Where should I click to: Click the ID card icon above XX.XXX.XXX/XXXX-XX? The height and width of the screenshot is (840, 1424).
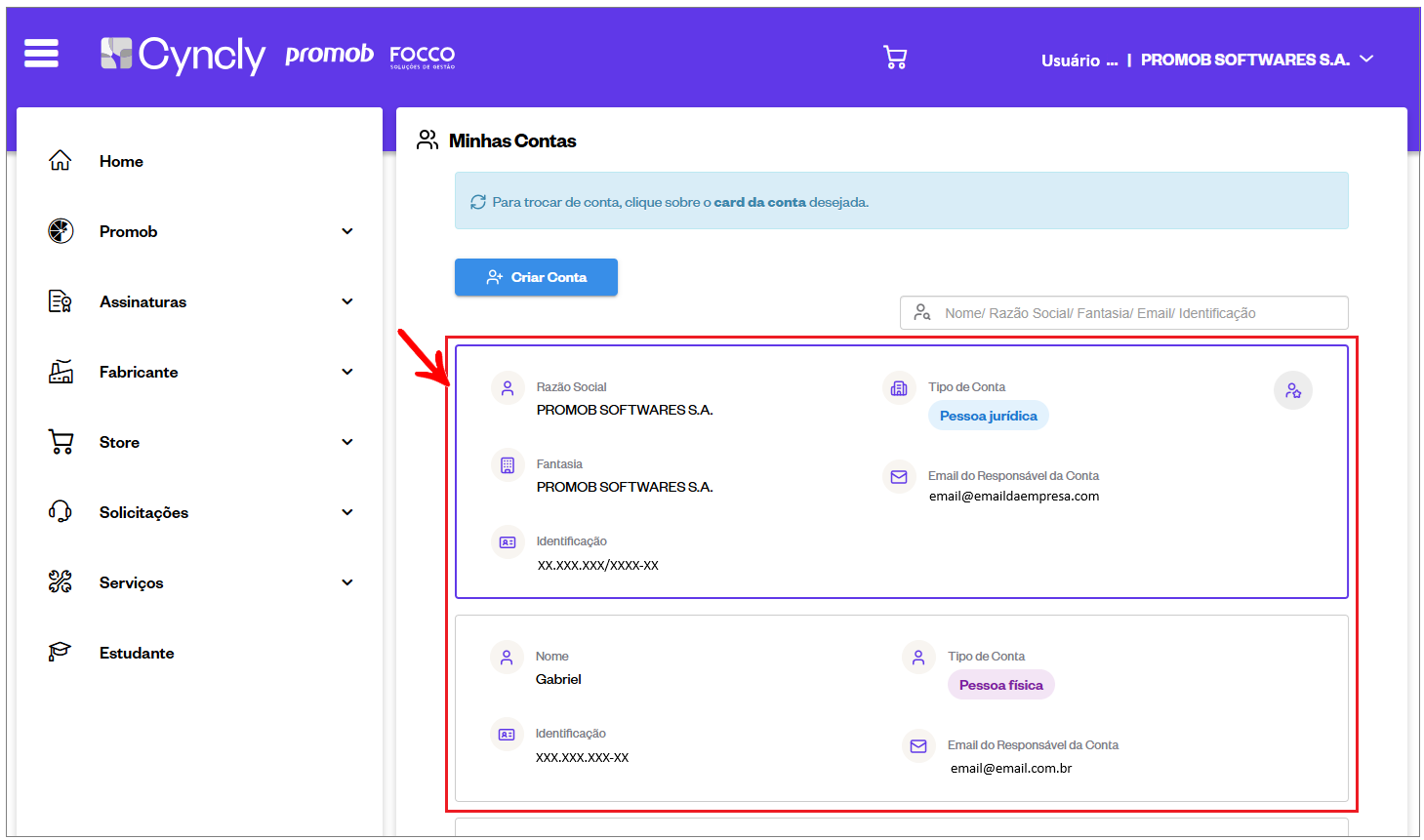508,542
